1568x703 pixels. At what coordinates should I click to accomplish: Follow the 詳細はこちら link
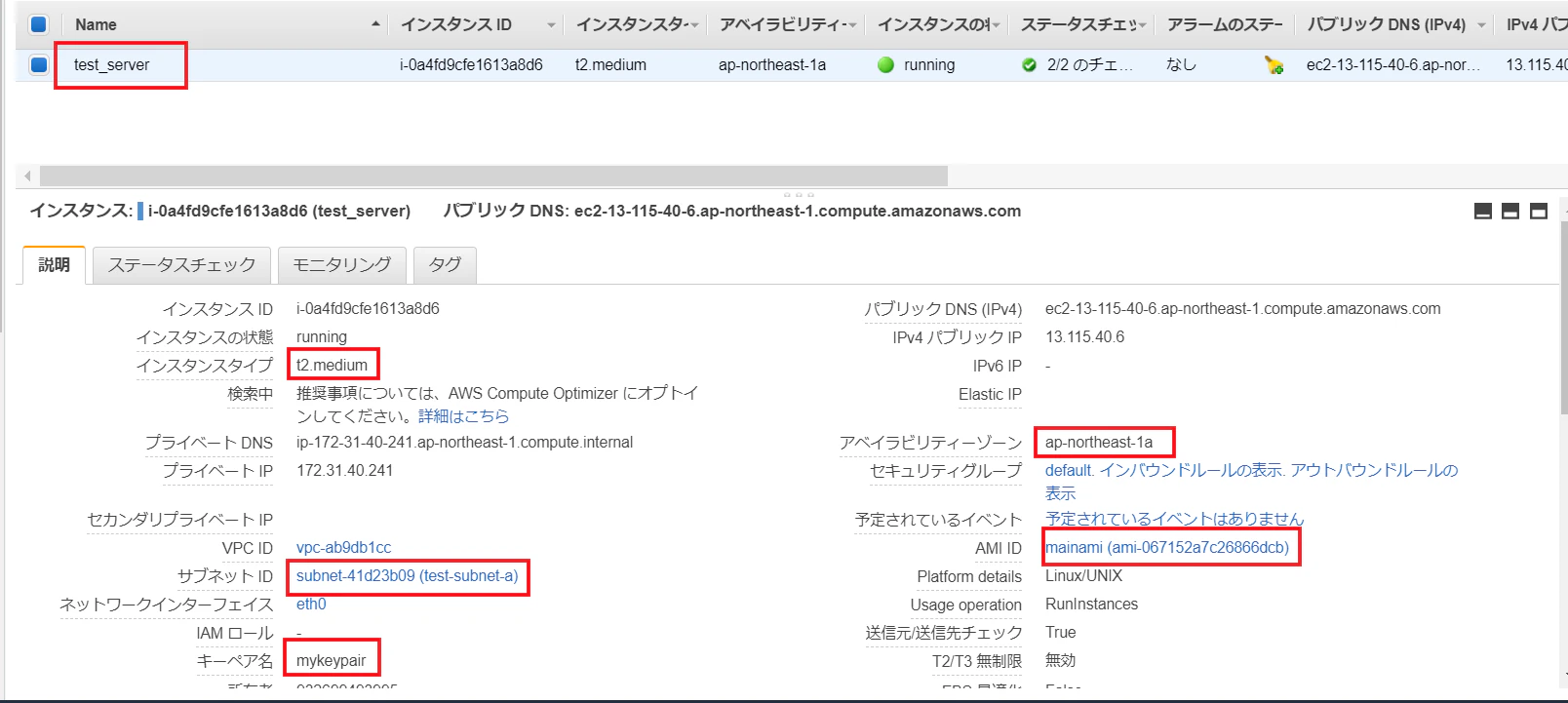[463, 416]
